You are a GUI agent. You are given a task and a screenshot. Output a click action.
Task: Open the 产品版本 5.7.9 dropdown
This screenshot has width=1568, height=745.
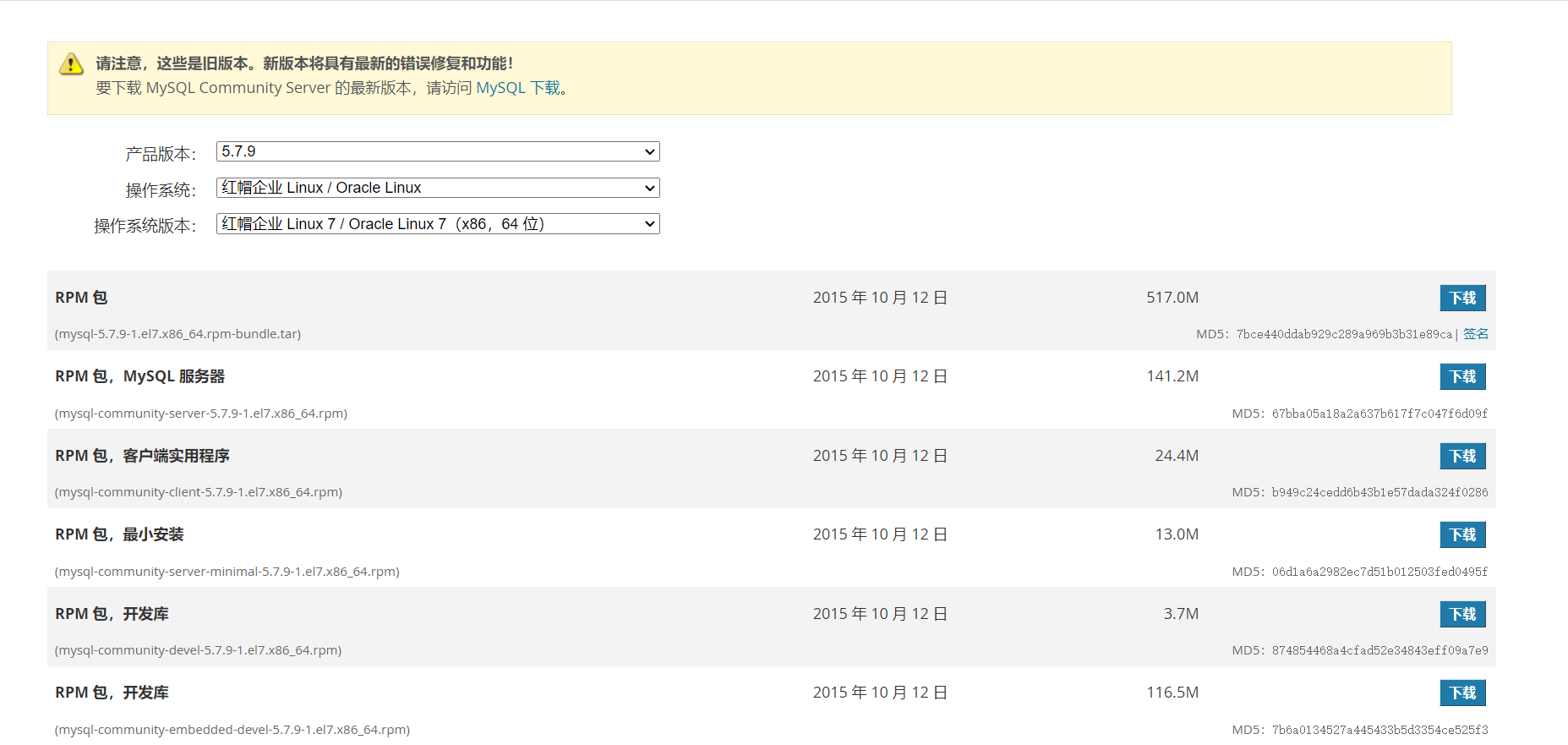(438, 151)
